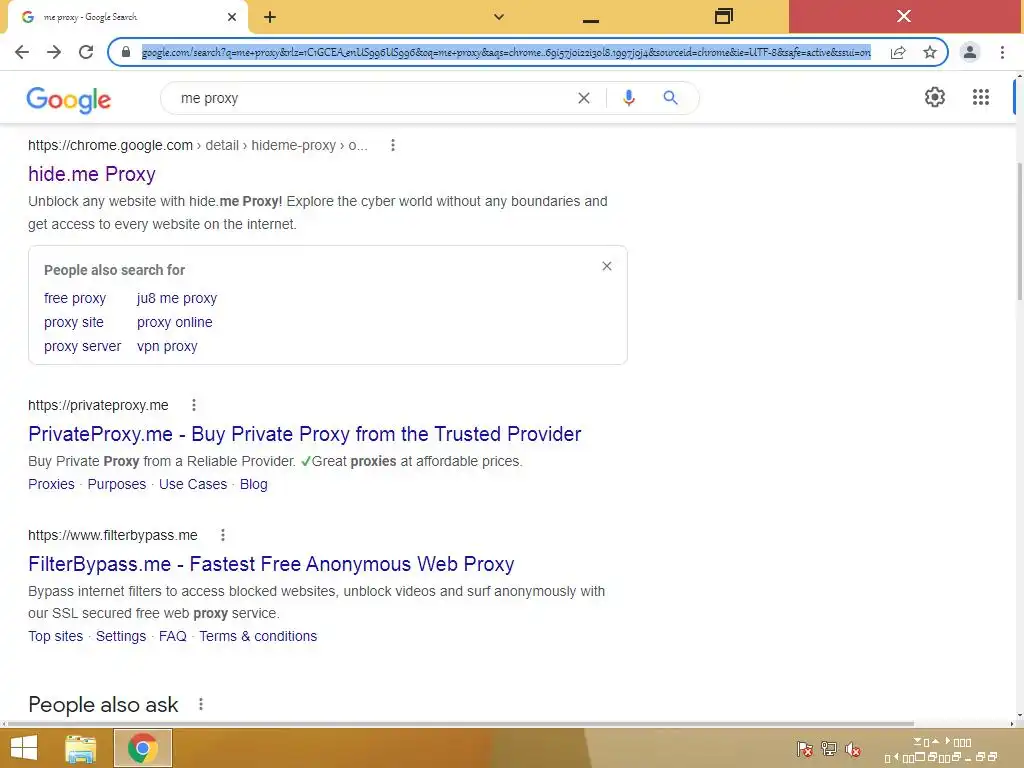Click the Google logo
The width and height of the screenshot is (1024, 768).
coord(69,100)
